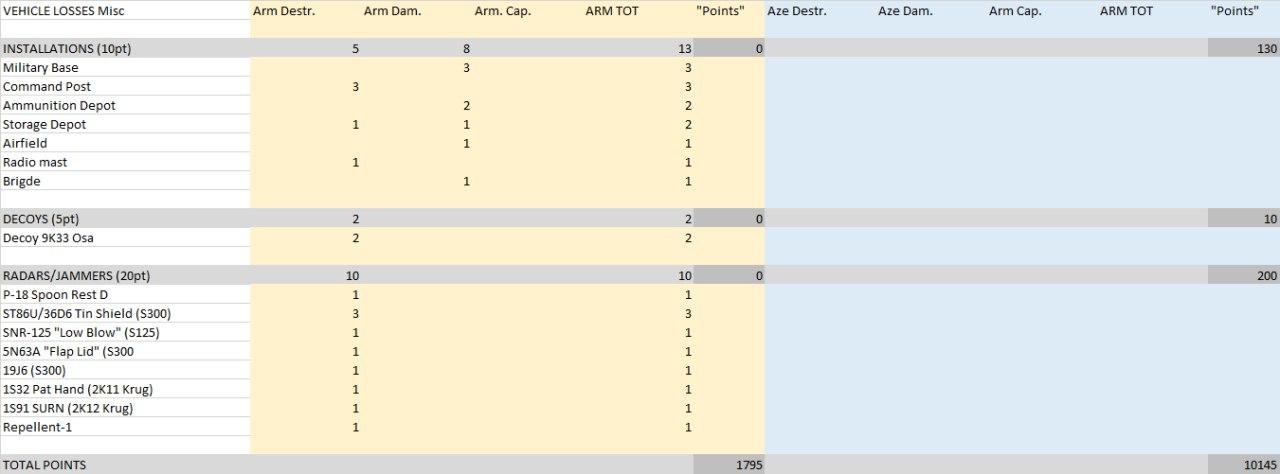Click the P-18 Spoon Rest D cell
The height and width of the screenshot is (474, 1280).
click(55, 295)
